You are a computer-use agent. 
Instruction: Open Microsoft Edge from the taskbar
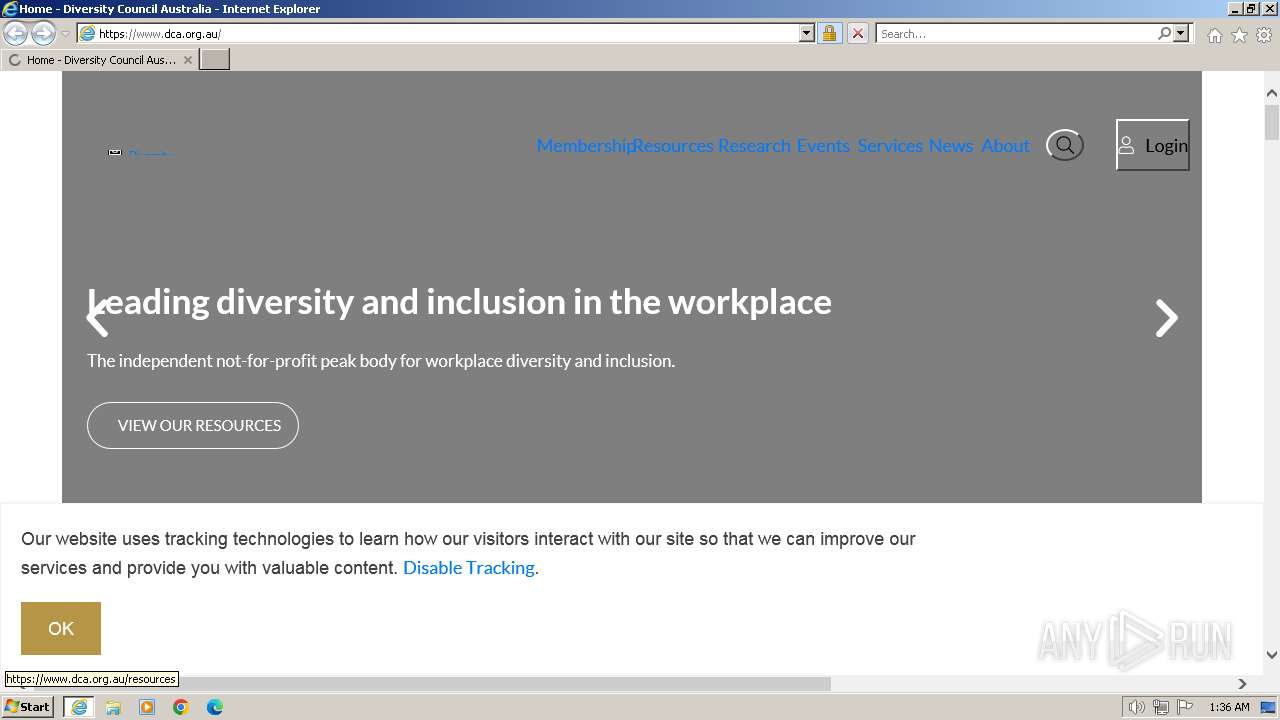[x=215, y=707]
